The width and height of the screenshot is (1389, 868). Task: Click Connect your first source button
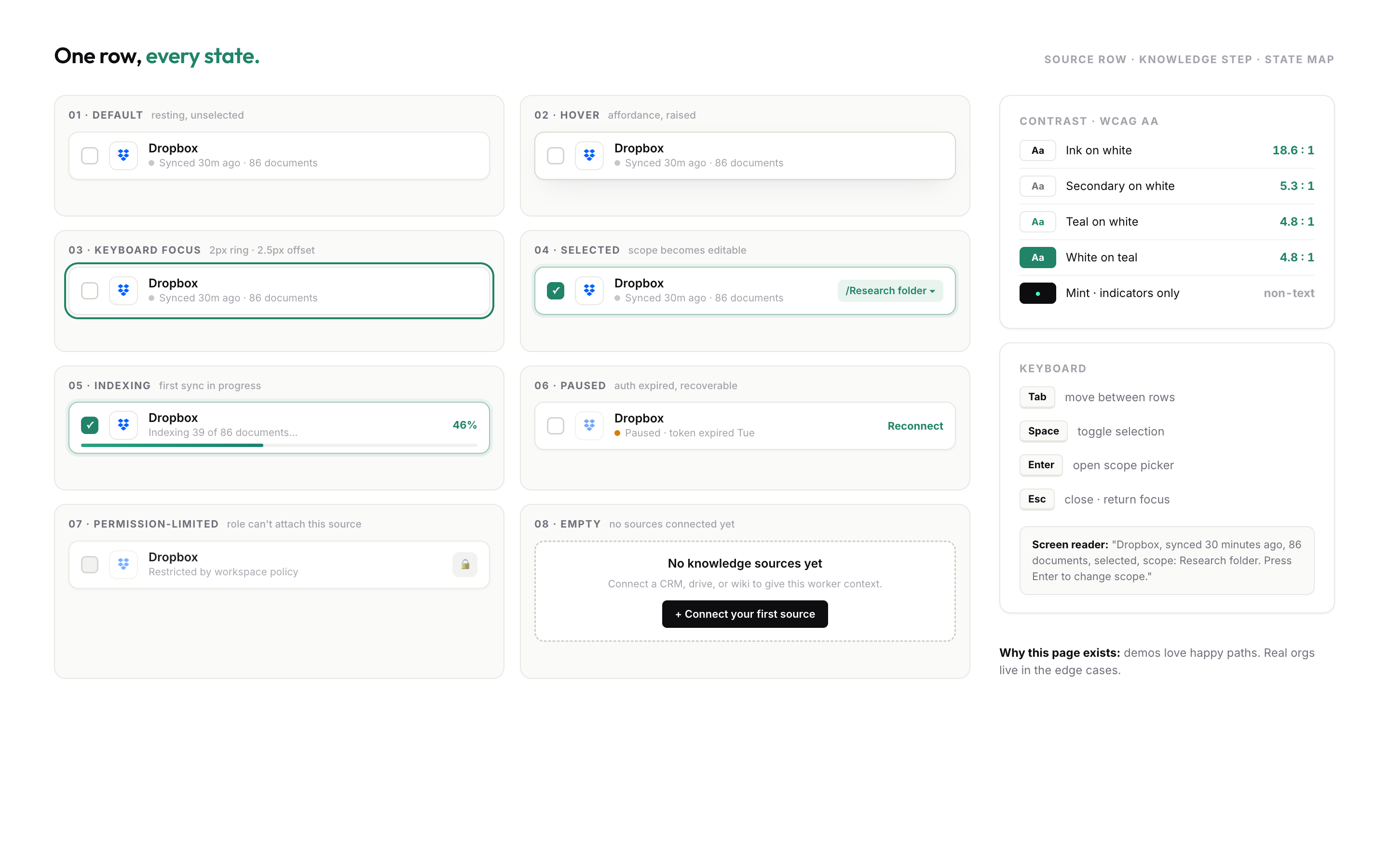tap(745, 614)
